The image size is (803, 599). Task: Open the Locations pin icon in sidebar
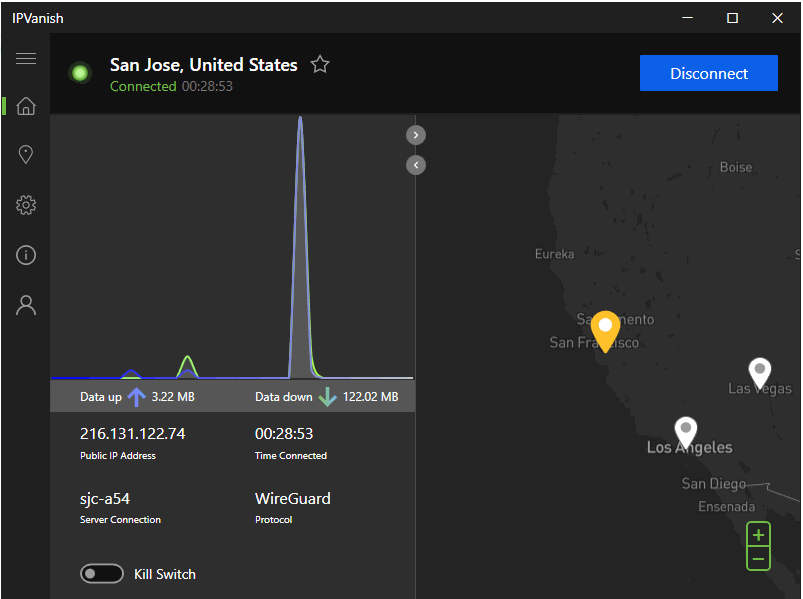26,155
